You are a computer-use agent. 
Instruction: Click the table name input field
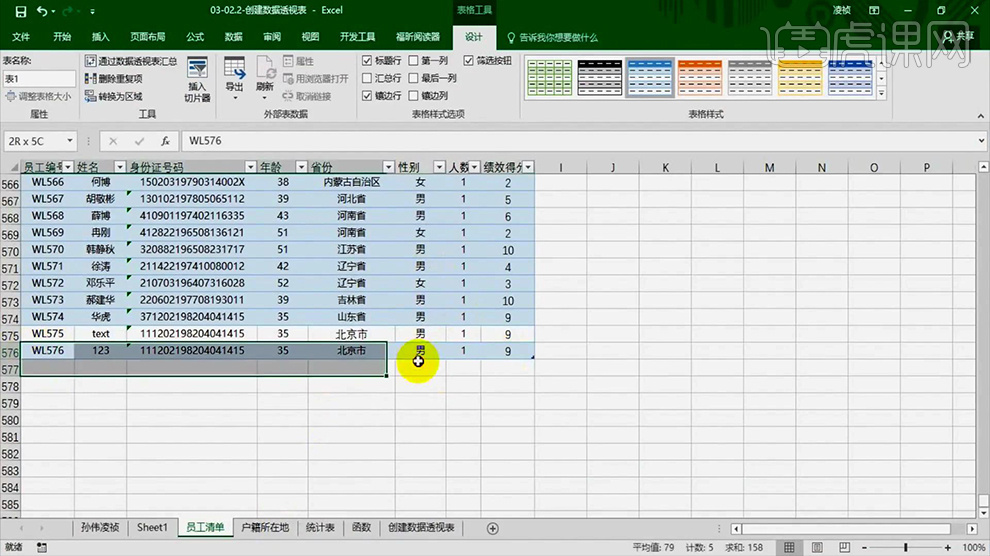(x=38, y=78)
